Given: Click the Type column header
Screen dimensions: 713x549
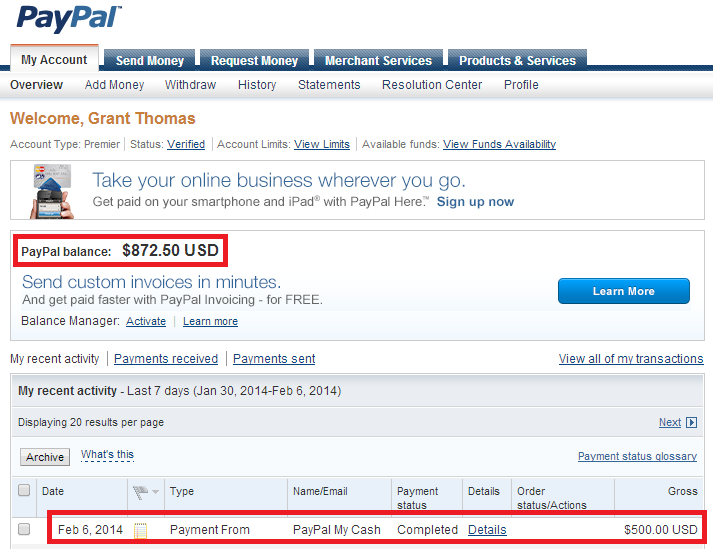Looking at the screenshot, I should [x=181, y=491].
